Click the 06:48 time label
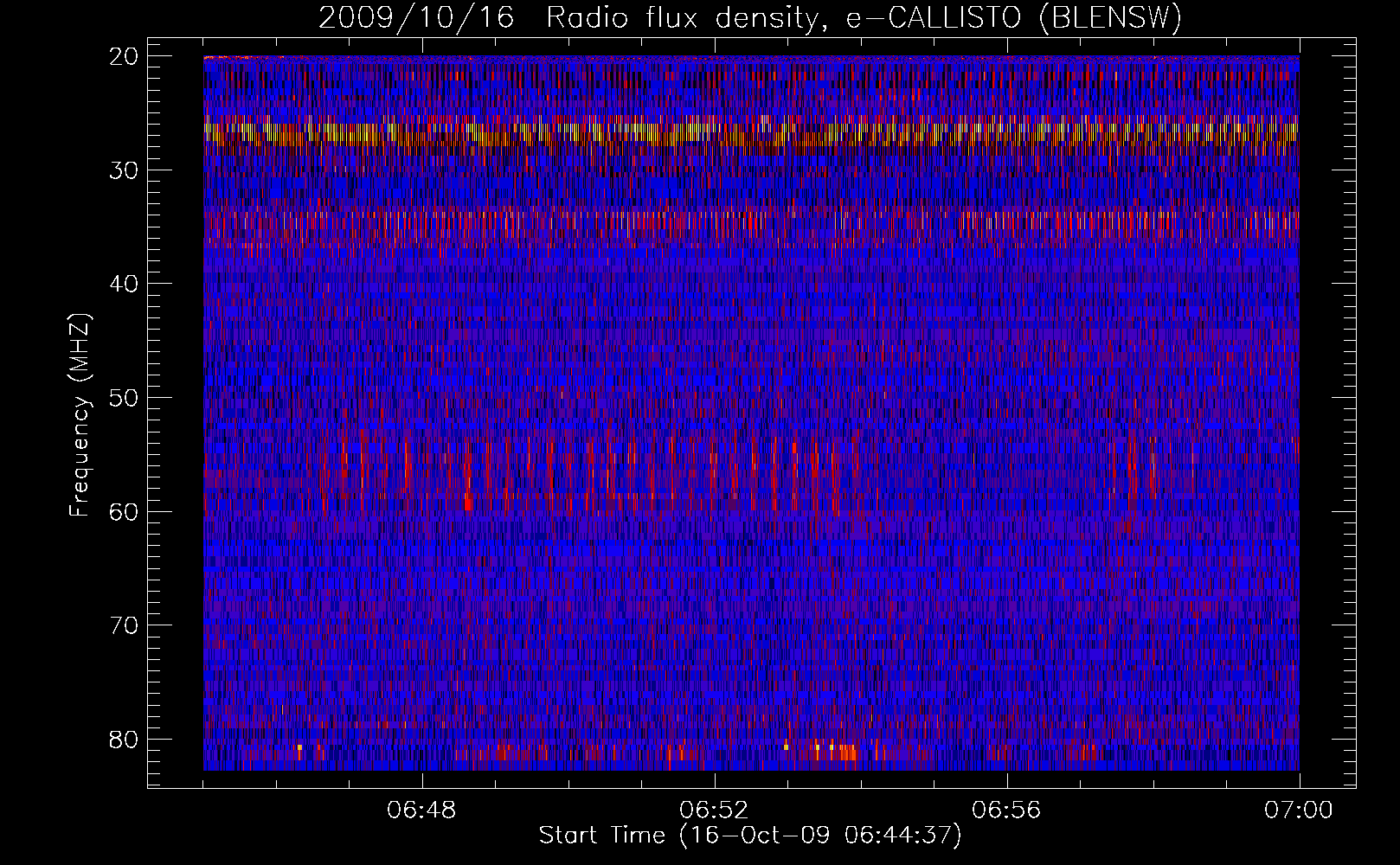Screen dimensions: 1400x865 point(422,811)
